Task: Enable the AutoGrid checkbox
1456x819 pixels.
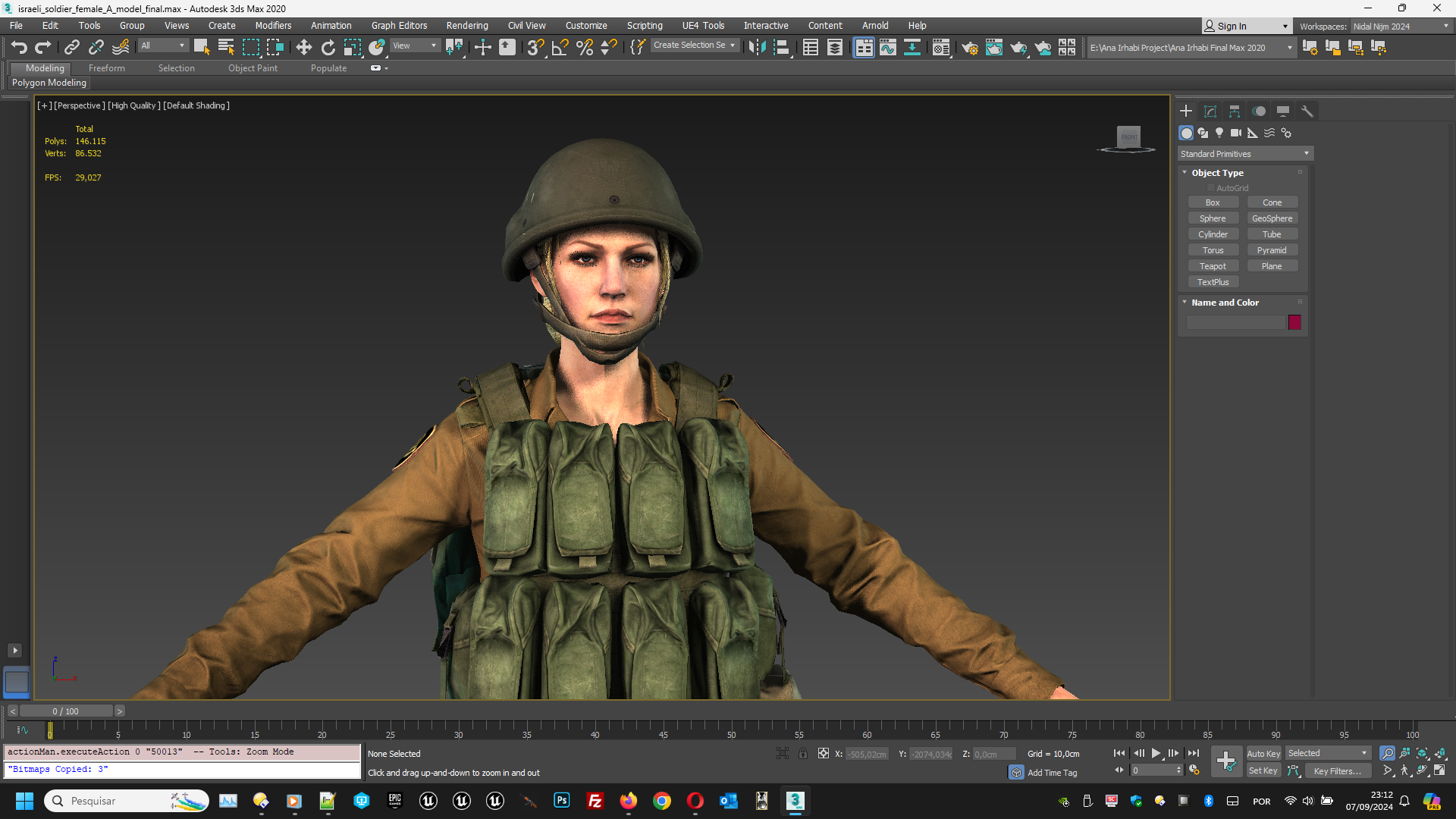Action: point(1211,188)
